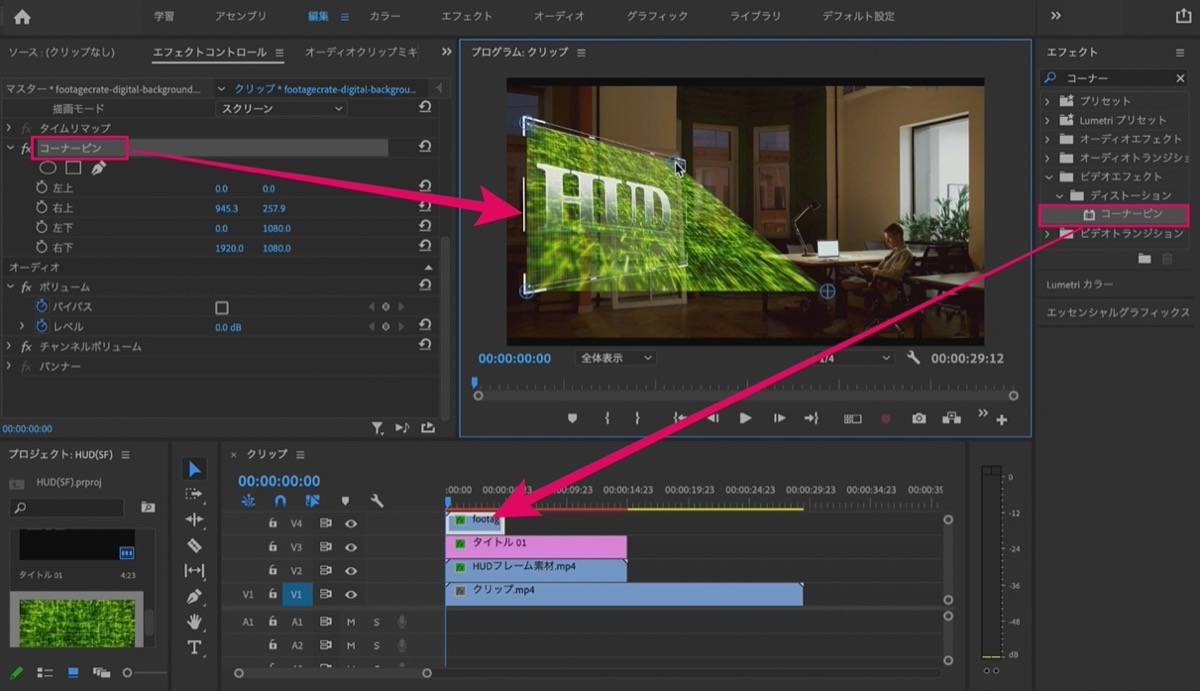
Task: Reset the コーナーピン effect parameters
Action: (x=425, y=147)
